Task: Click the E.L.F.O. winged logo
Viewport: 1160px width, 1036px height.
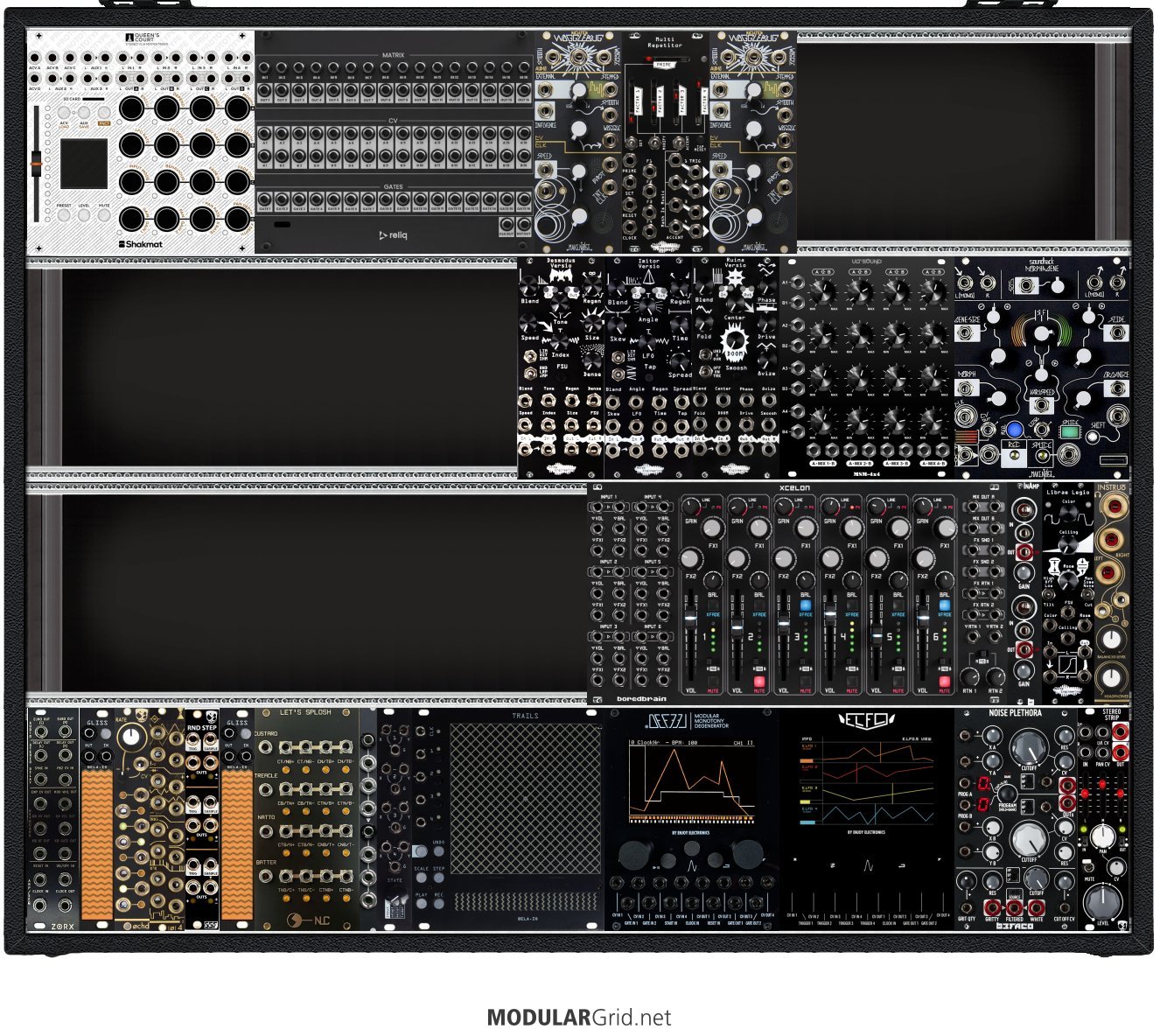Action: (866, 721)
